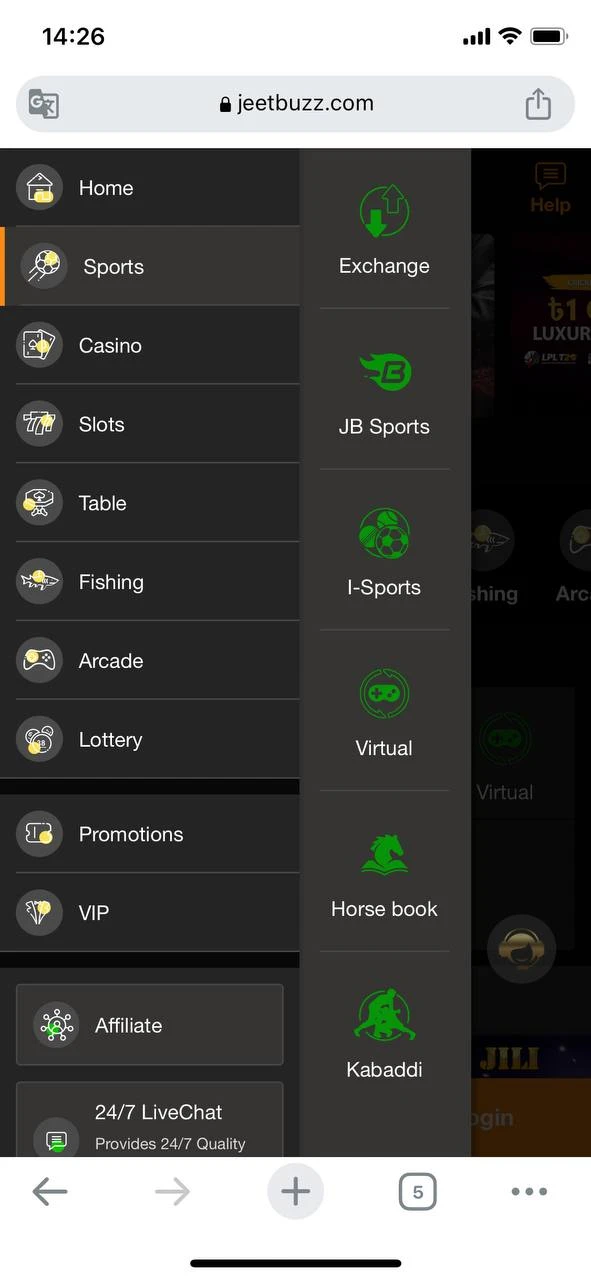Open the Lottery menu item
This screenshot has width=591, height=1280.
(150, 740)
